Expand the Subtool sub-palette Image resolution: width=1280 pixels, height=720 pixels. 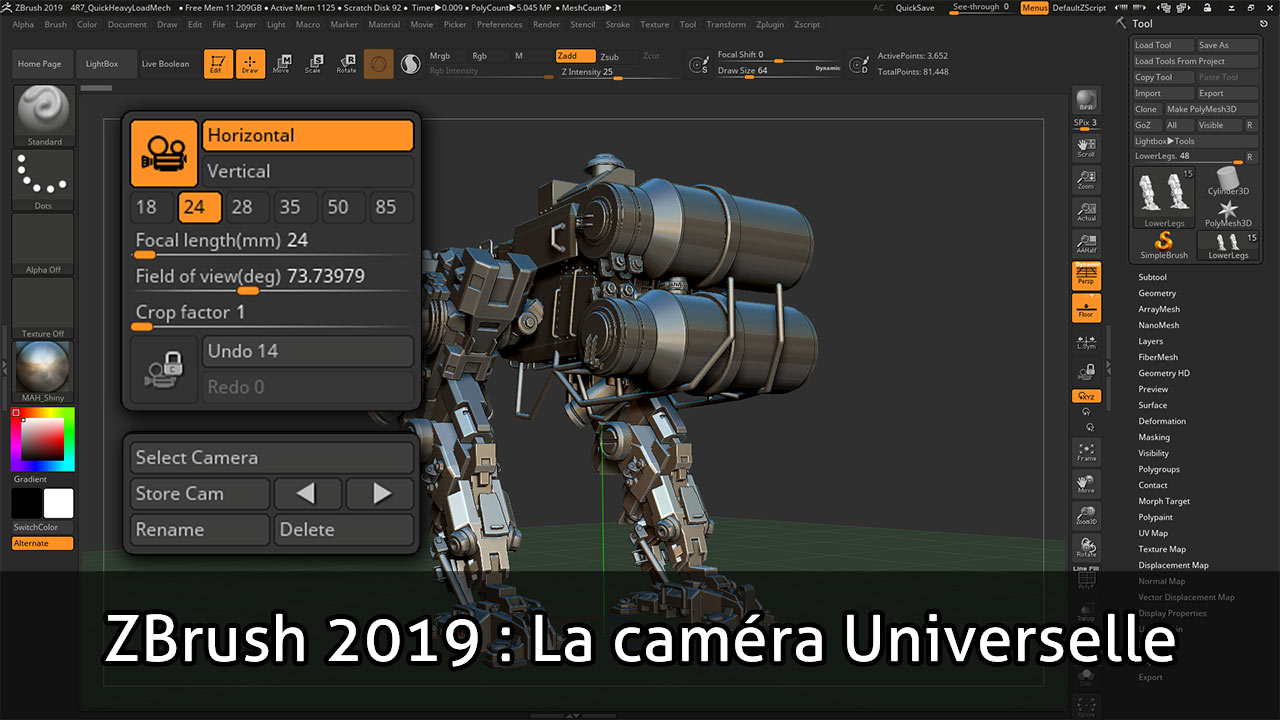pos(1152,277)
